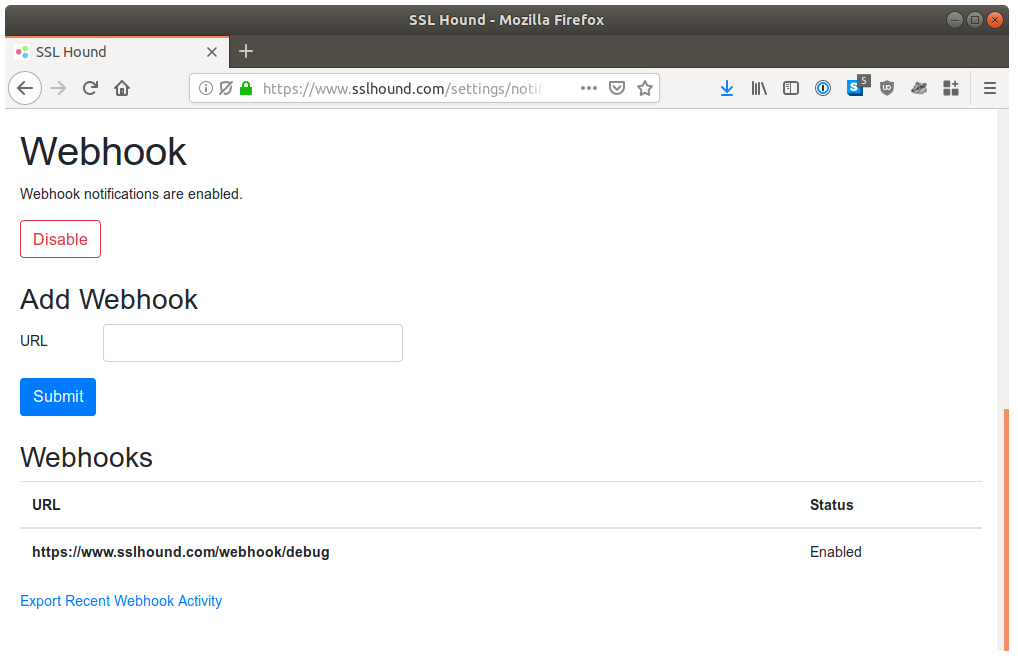Go back to the previous page
The width and height of the screenshot is (1018, 660).
point(25,88)
